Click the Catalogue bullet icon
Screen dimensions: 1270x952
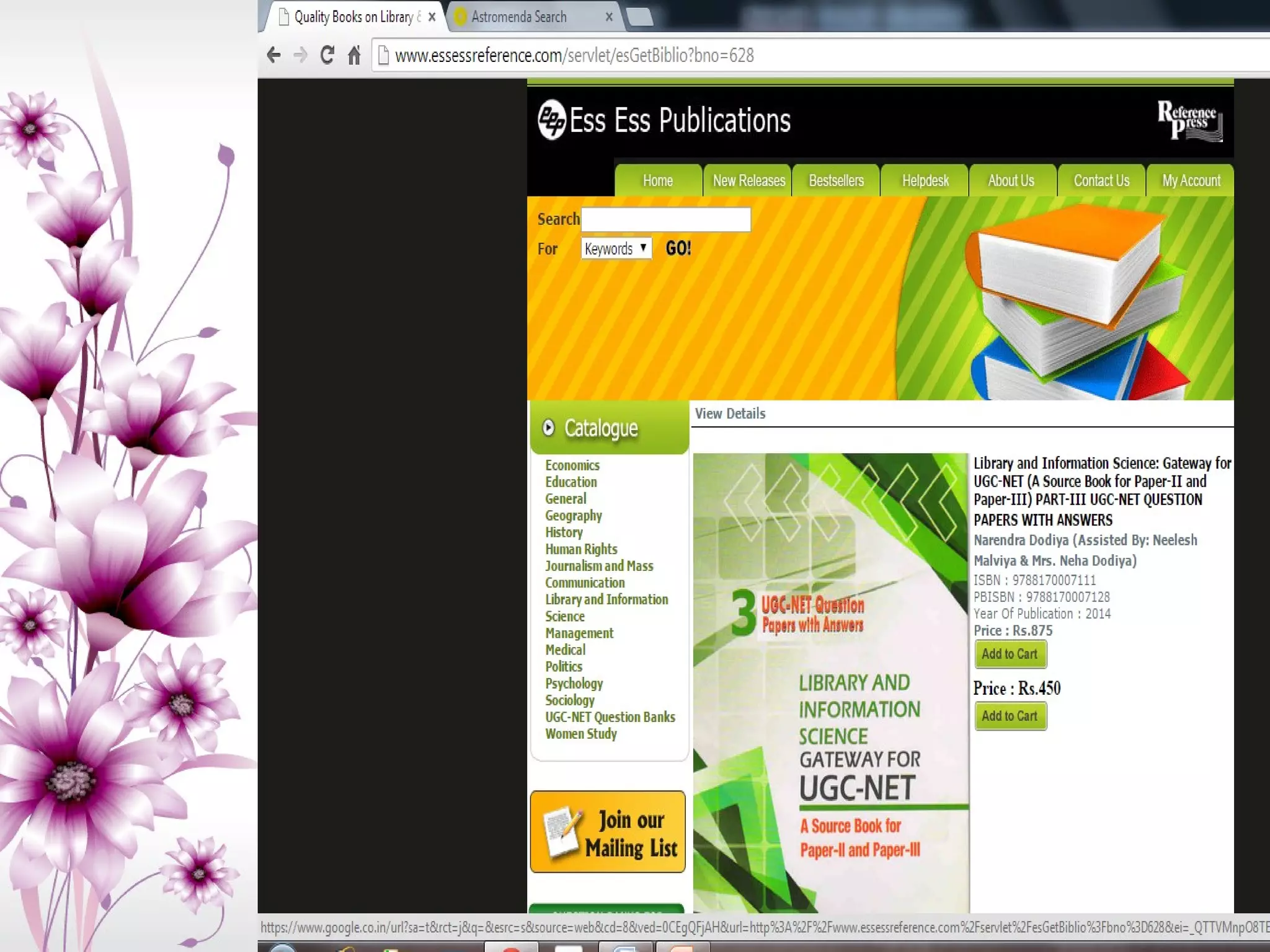pos(548,428)
